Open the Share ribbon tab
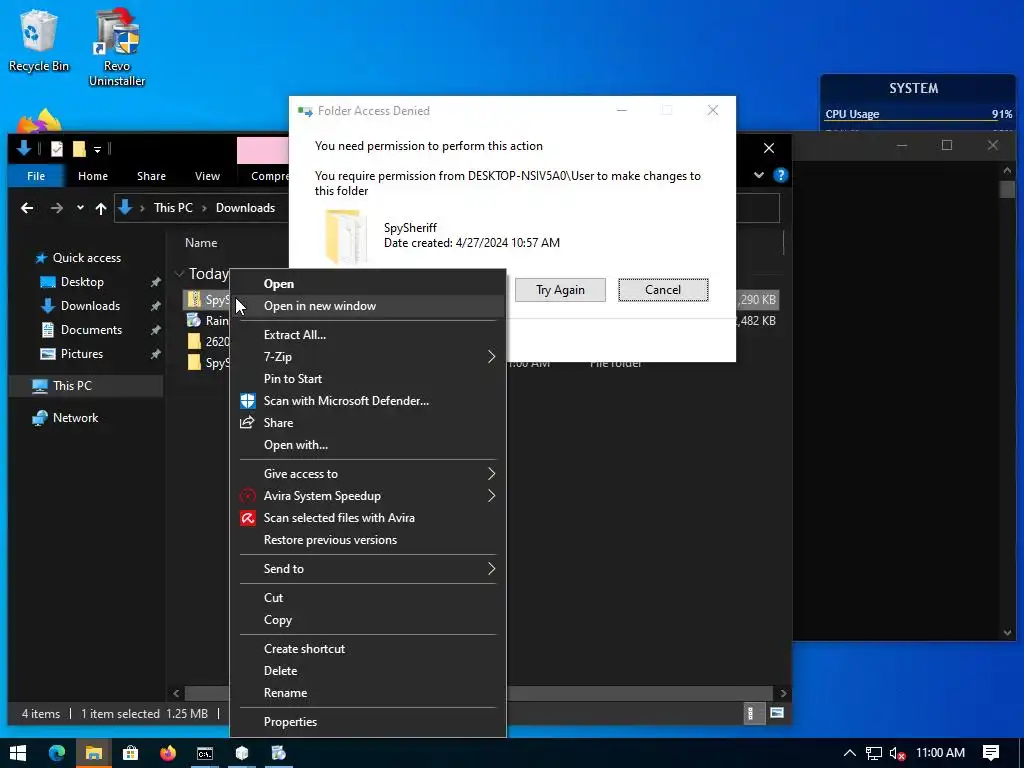The height and width of the screenshot is (768, 1024). [151, 176]
